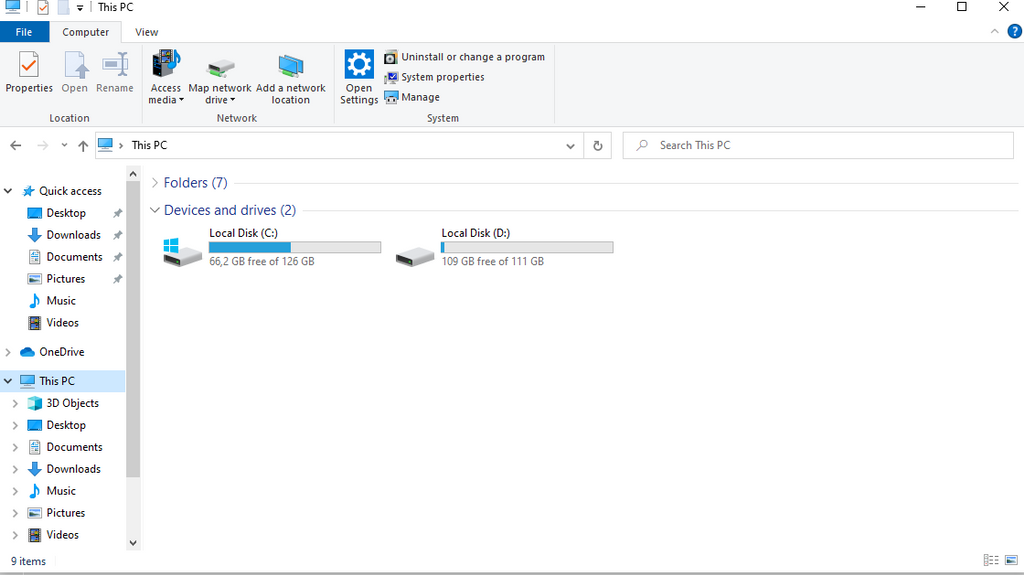The image size is (1024, 575).
Task: Click This PC in the address bar
Action: (x=149, y=145)
